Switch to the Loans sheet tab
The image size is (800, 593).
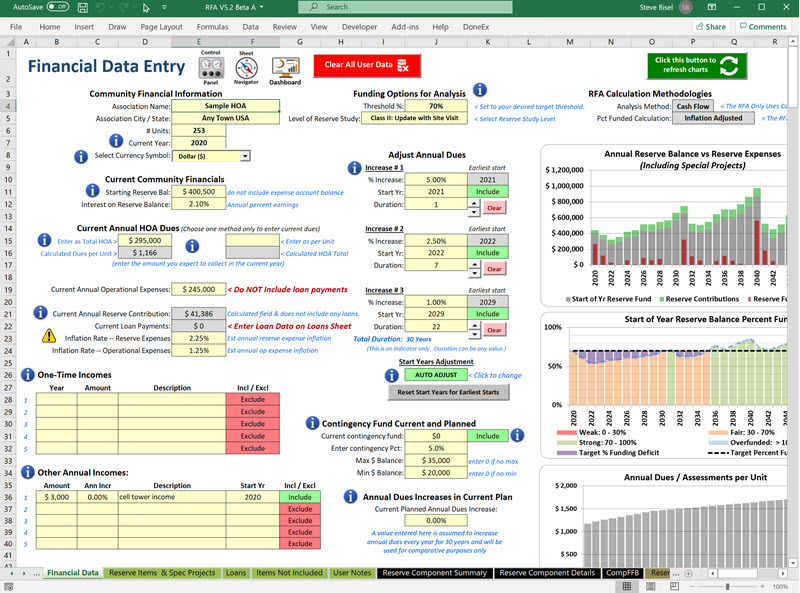click(235, 573)
